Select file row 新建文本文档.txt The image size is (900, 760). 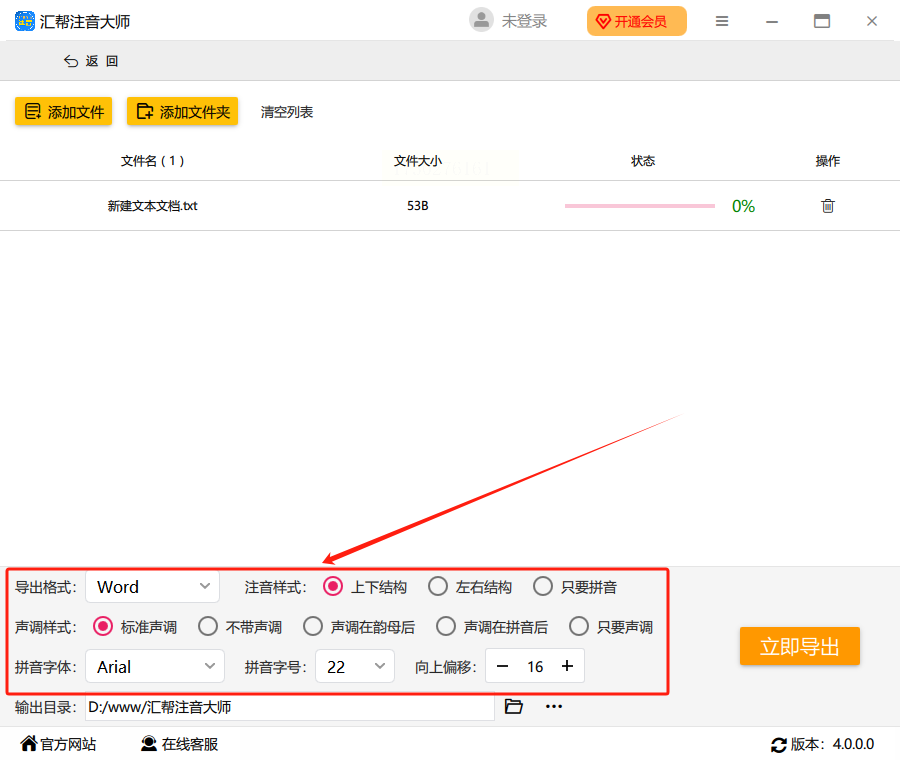(x=450, y=205)
